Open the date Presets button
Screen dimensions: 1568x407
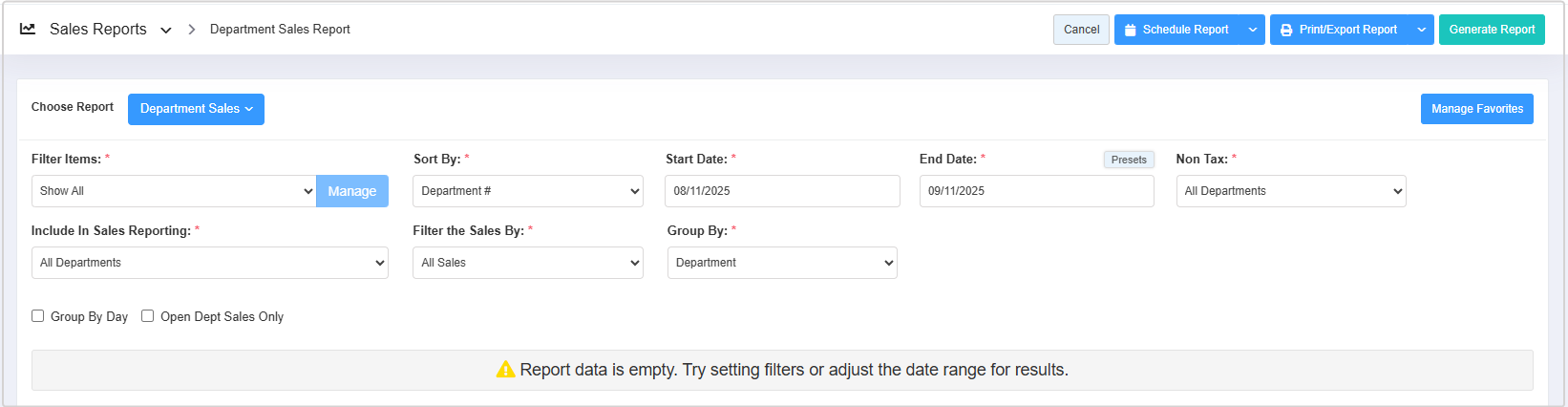pos(1129,160)
